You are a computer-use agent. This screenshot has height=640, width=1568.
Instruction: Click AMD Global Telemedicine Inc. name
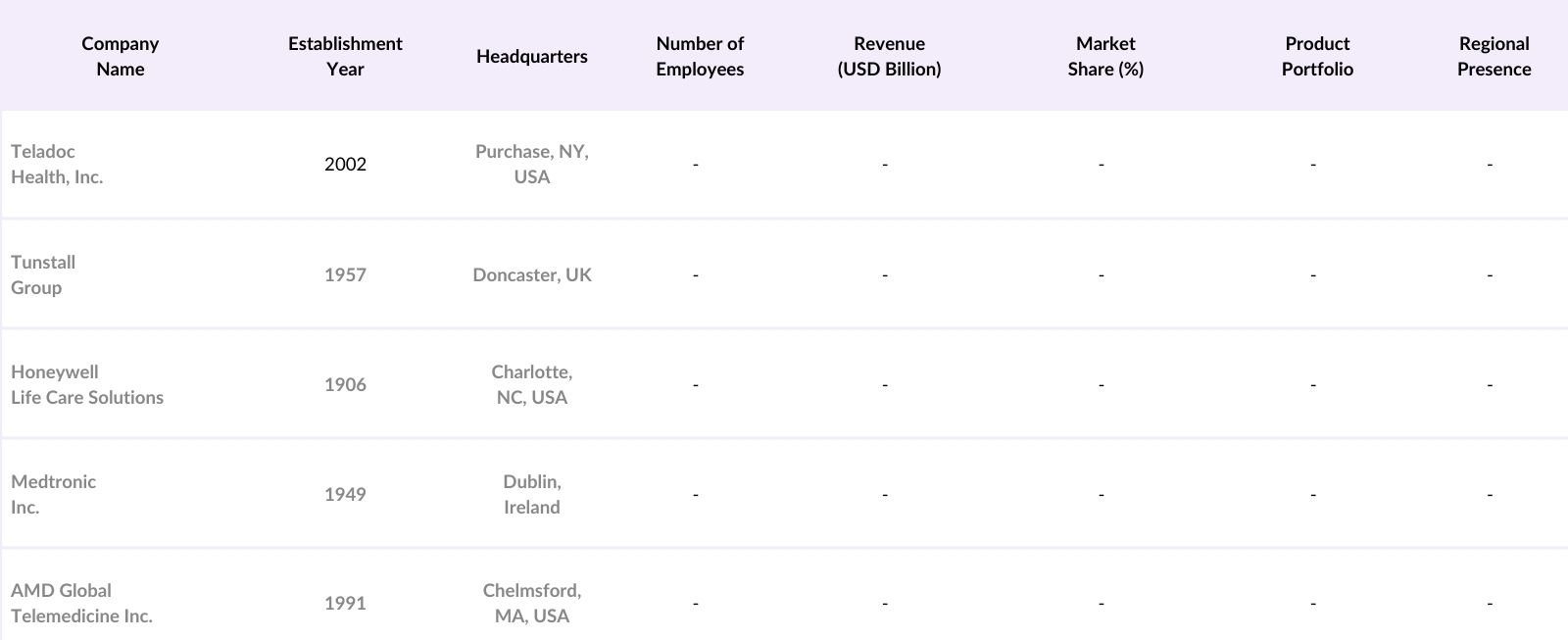click(x=81, y=603)
